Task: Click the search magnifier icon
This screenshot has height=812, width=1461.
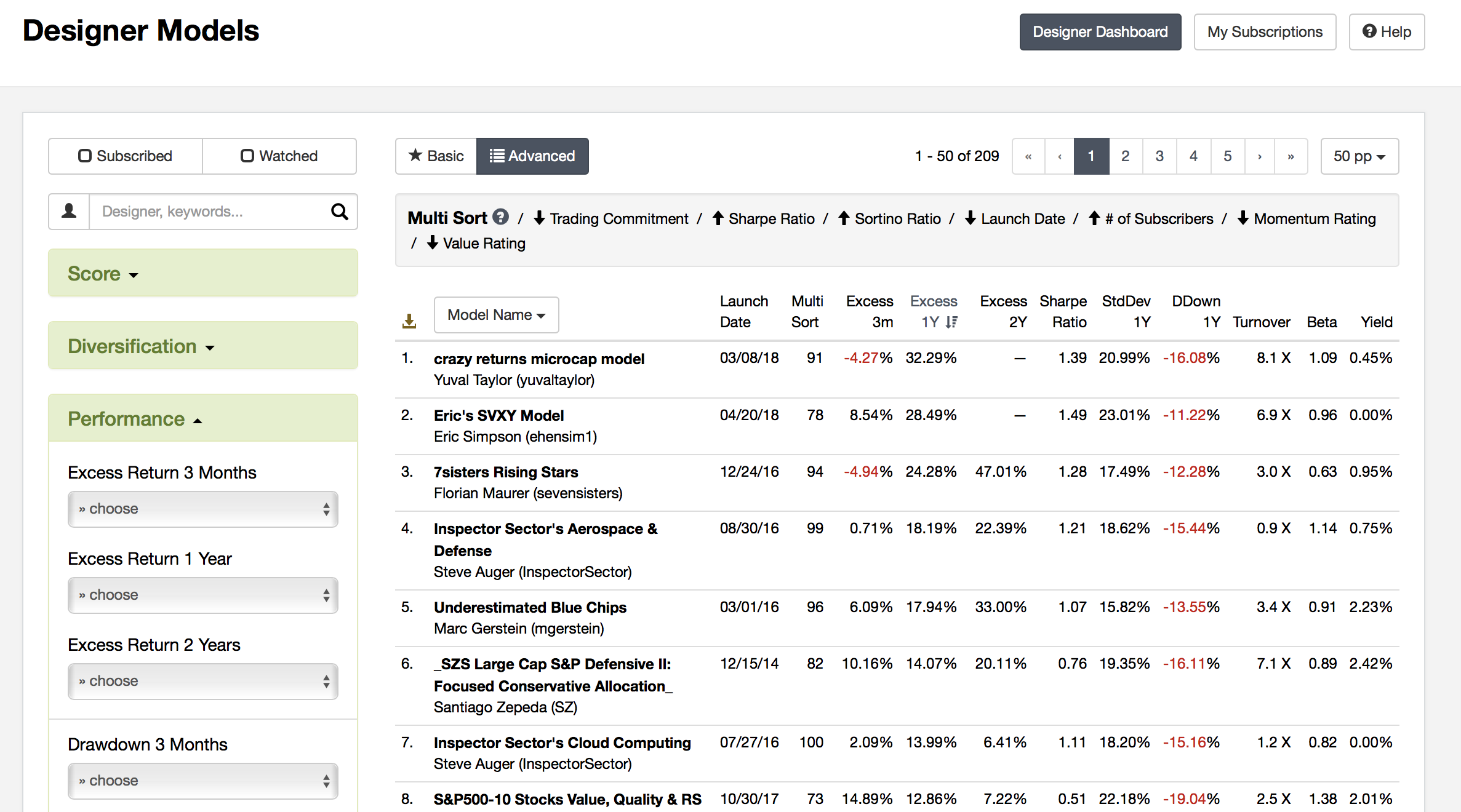Action: [340, 212]
